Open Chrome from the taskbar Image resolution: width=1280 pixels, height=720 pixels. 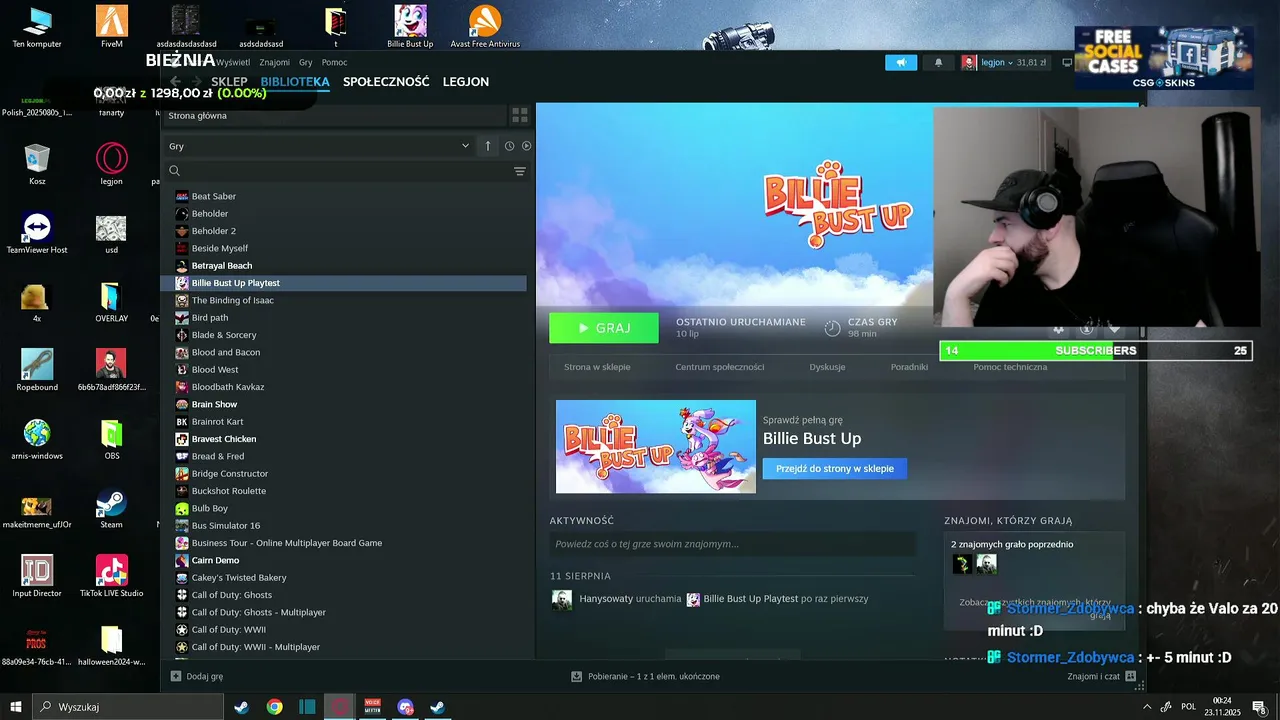274,707
